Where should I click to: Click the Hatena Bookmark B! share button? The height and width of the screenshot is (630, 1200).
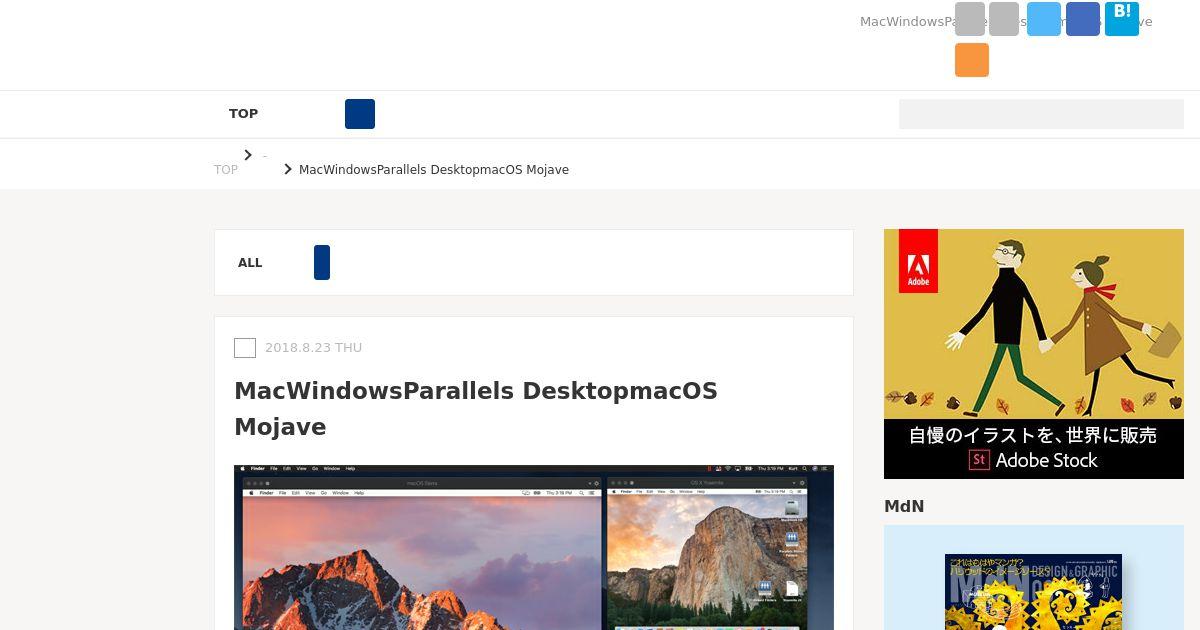(1122, 19)
